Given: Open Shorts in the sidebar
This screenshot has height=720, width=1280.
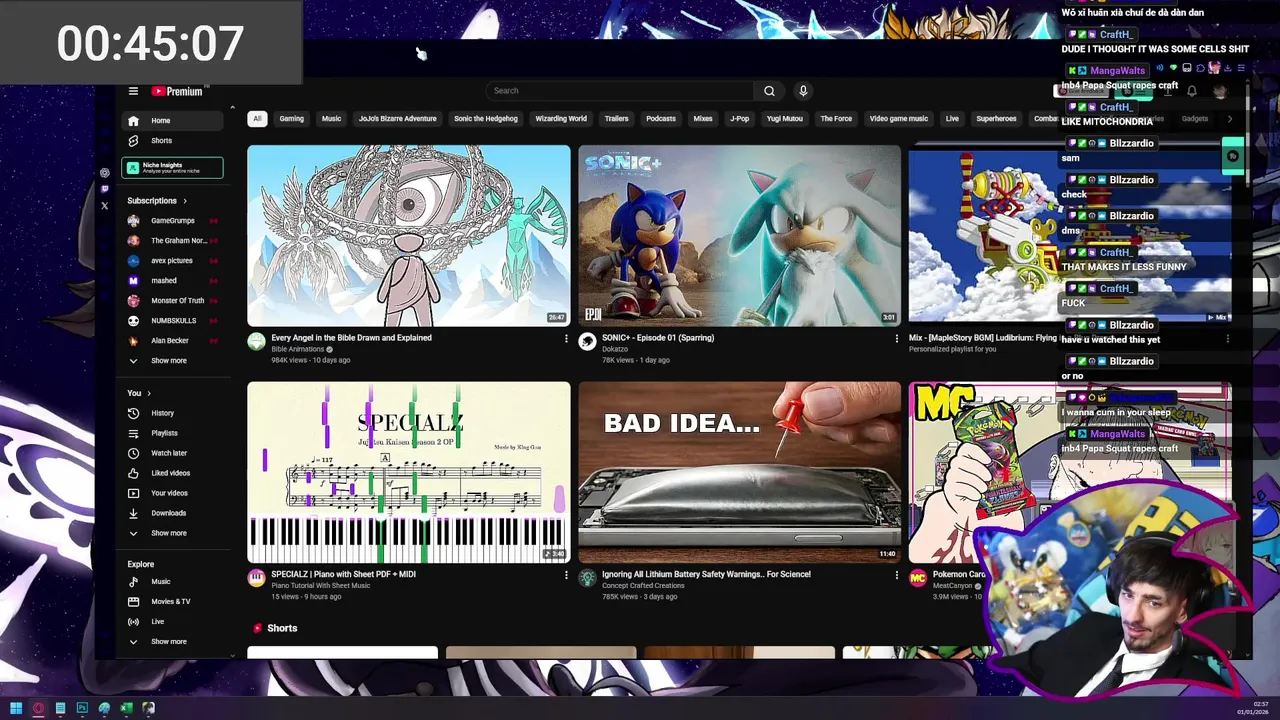Looking at the screenshot, I should [x=172, y=141].
